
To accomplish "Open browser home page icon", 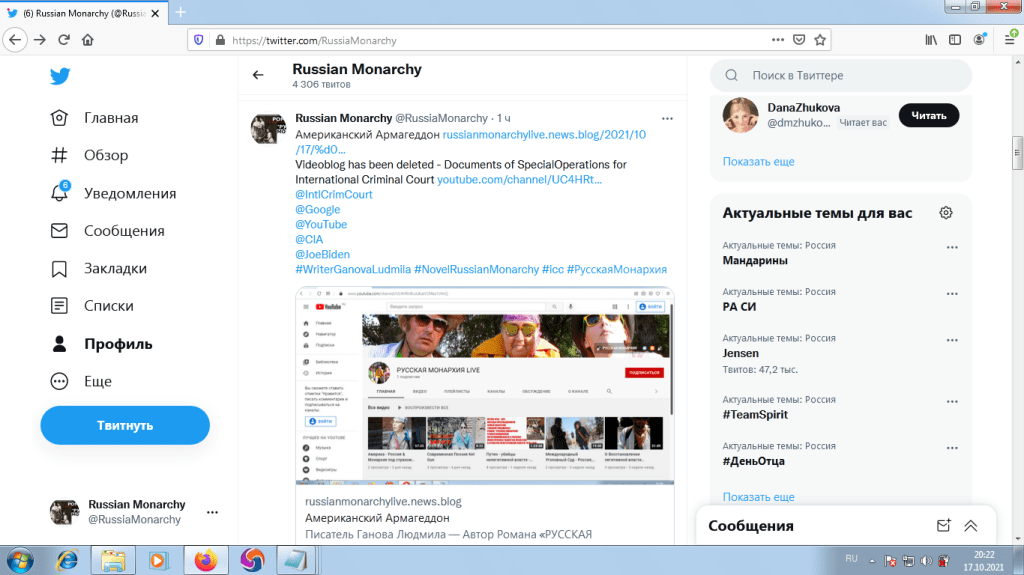I will pyautogui.click(x=88, y=40).
